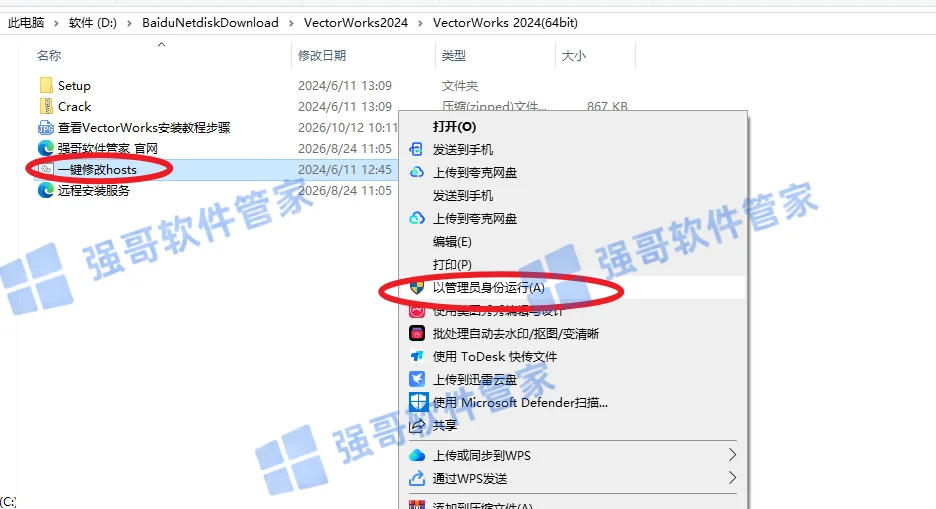Select the Setup folder icon

(x=46, y=85)
